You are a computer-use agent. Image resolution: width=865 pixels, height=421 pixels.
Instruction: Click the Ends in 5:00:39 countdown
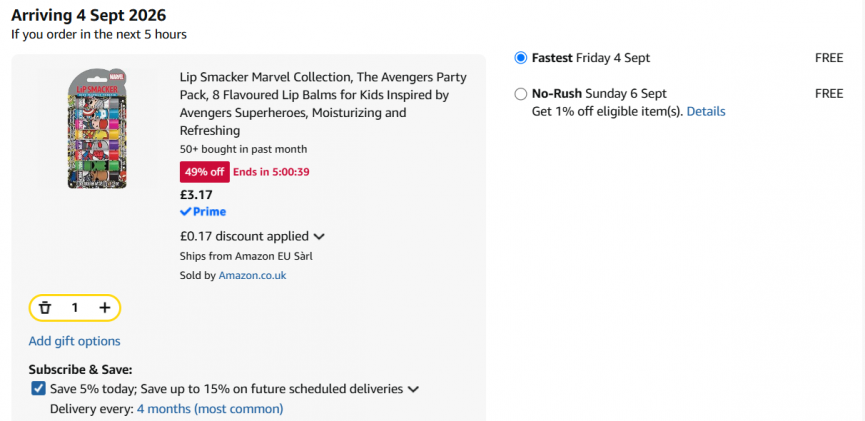click(x=271, y=172)
